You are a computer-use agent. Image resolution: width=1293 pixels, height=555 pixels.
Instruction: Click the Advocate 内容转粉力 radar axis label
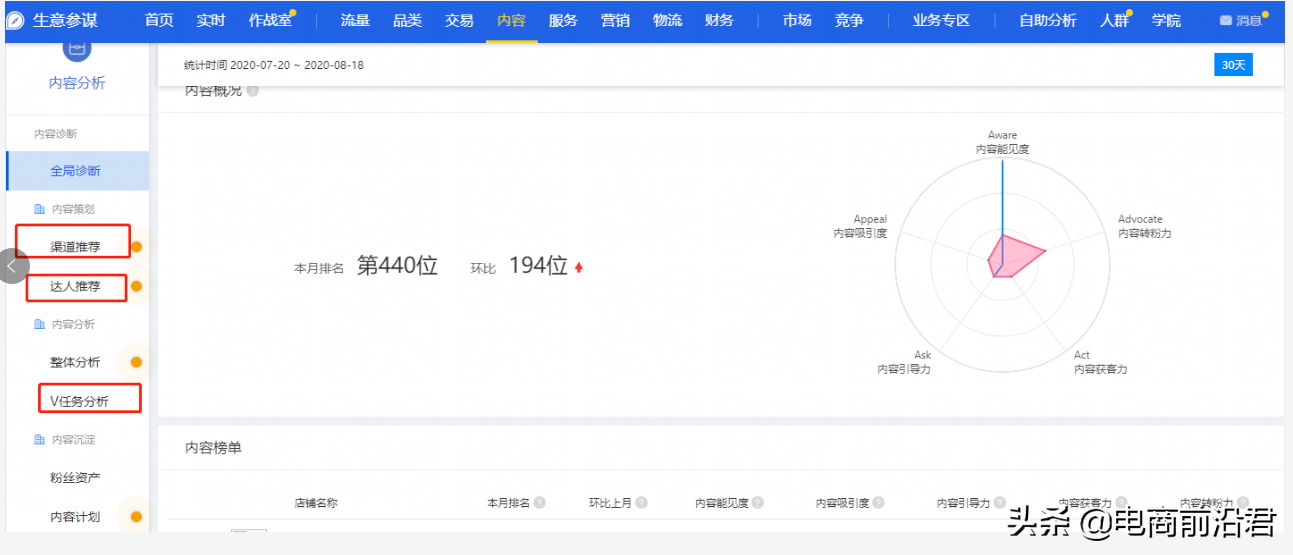1144,226
